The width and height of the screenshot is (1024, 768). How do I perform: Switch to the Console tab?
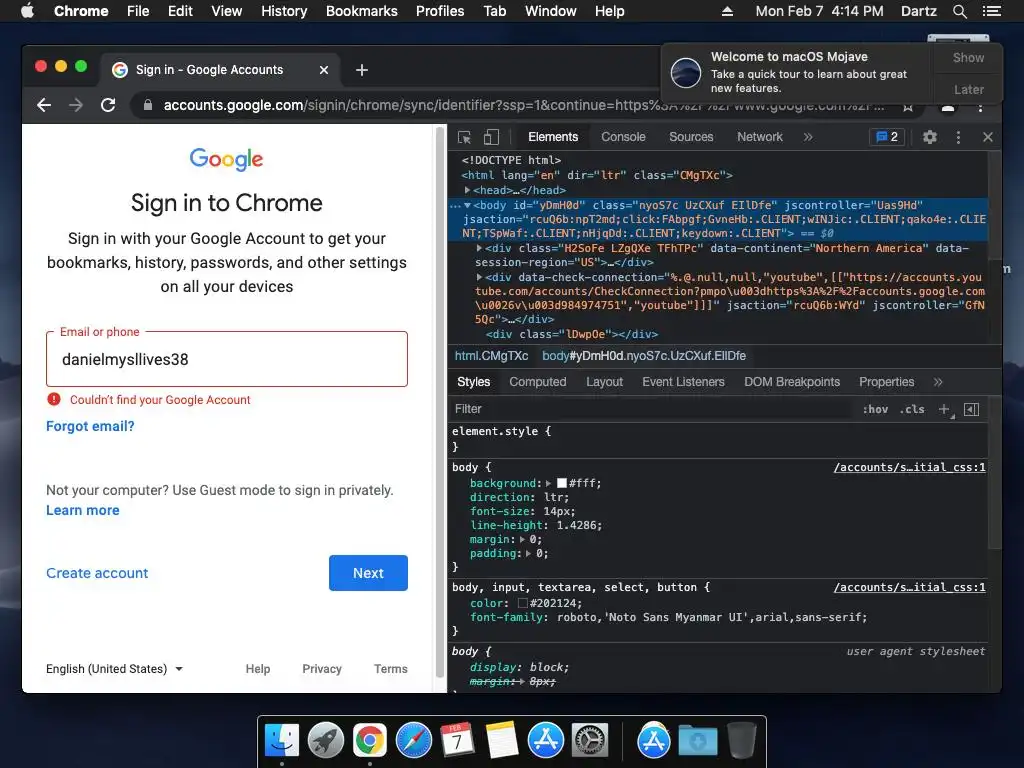623,137
